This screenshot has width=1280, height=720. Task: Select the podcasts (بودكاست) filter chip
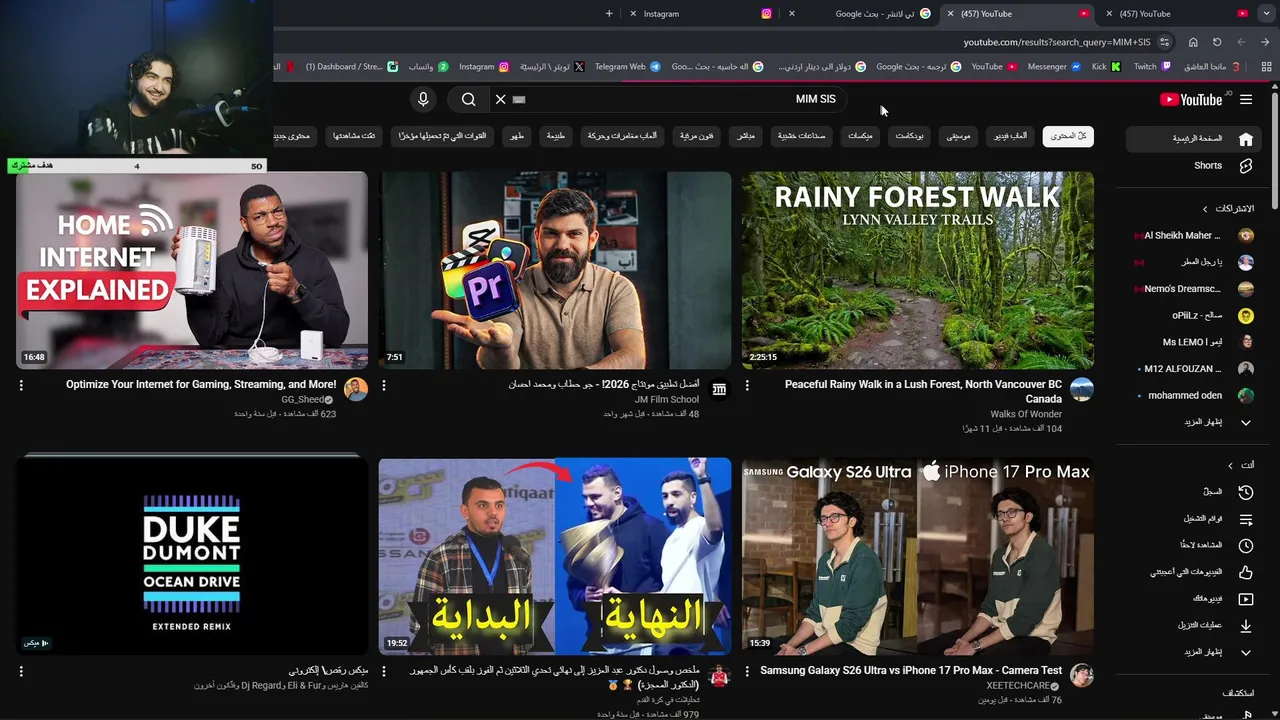[909, 136]
